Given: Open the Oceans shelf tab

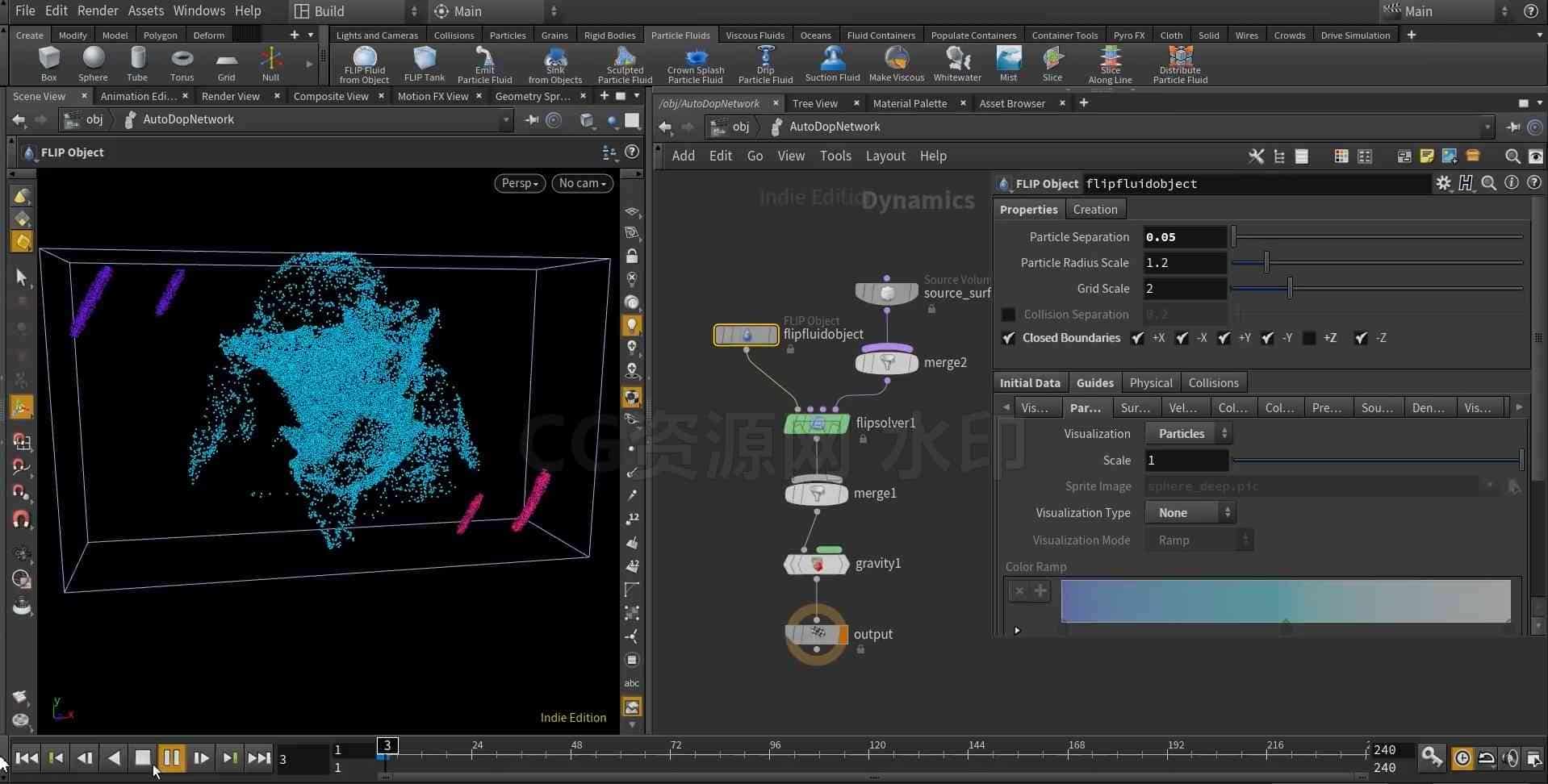Looking at the screenshot, I should coord(815,35).
